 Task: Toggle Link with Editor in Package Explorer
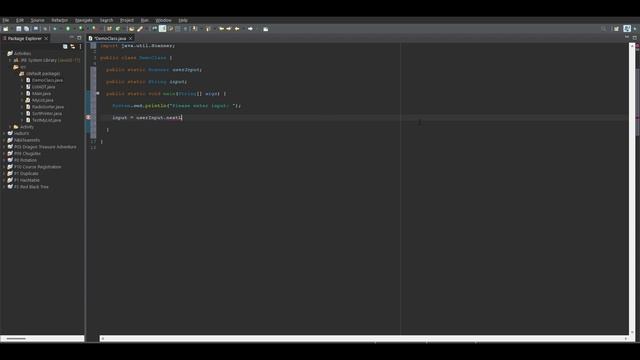click(x=73, y=47)
